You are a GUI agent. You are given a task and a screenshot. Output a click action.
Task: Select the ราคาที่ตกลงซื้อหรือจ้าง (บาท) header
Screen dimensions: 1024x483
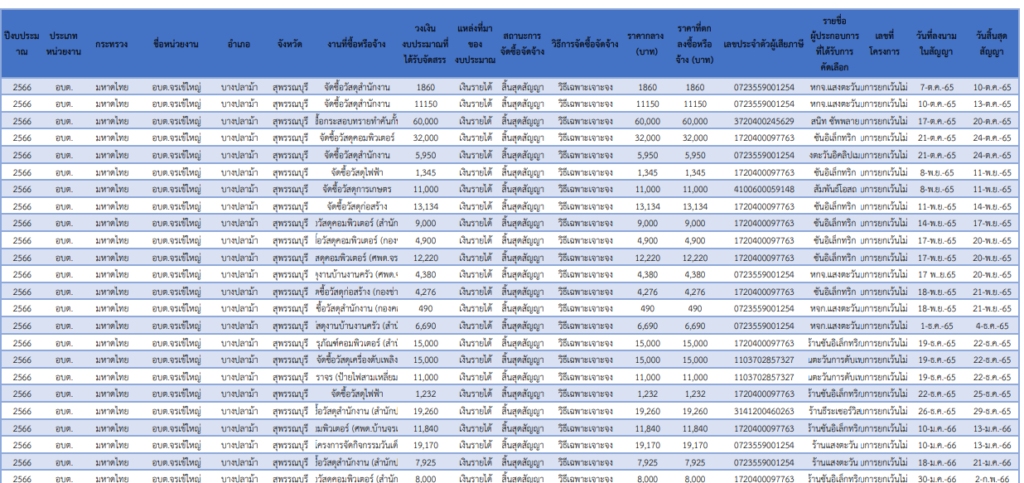(695, 44)
